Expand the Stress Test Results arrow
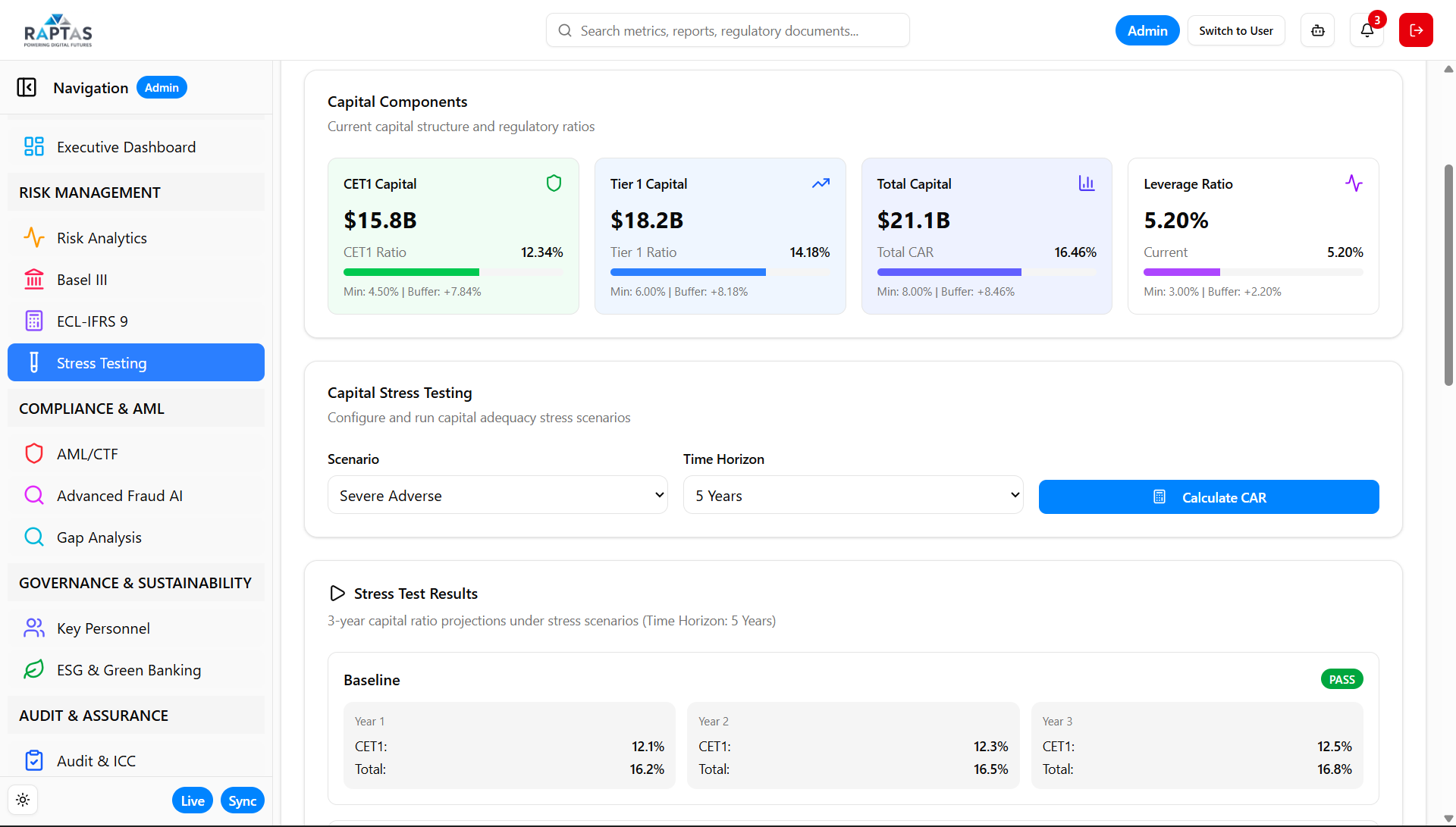 pyautogui.click(x=337, y=594)
